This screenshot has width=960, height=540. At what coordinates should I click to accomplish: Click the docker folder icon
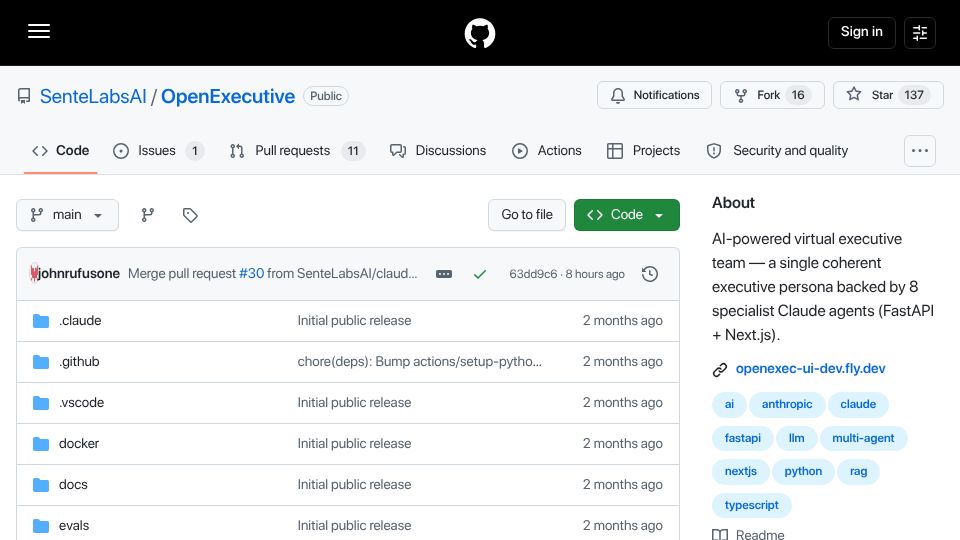pyautogui.click(x=41, y=444)
